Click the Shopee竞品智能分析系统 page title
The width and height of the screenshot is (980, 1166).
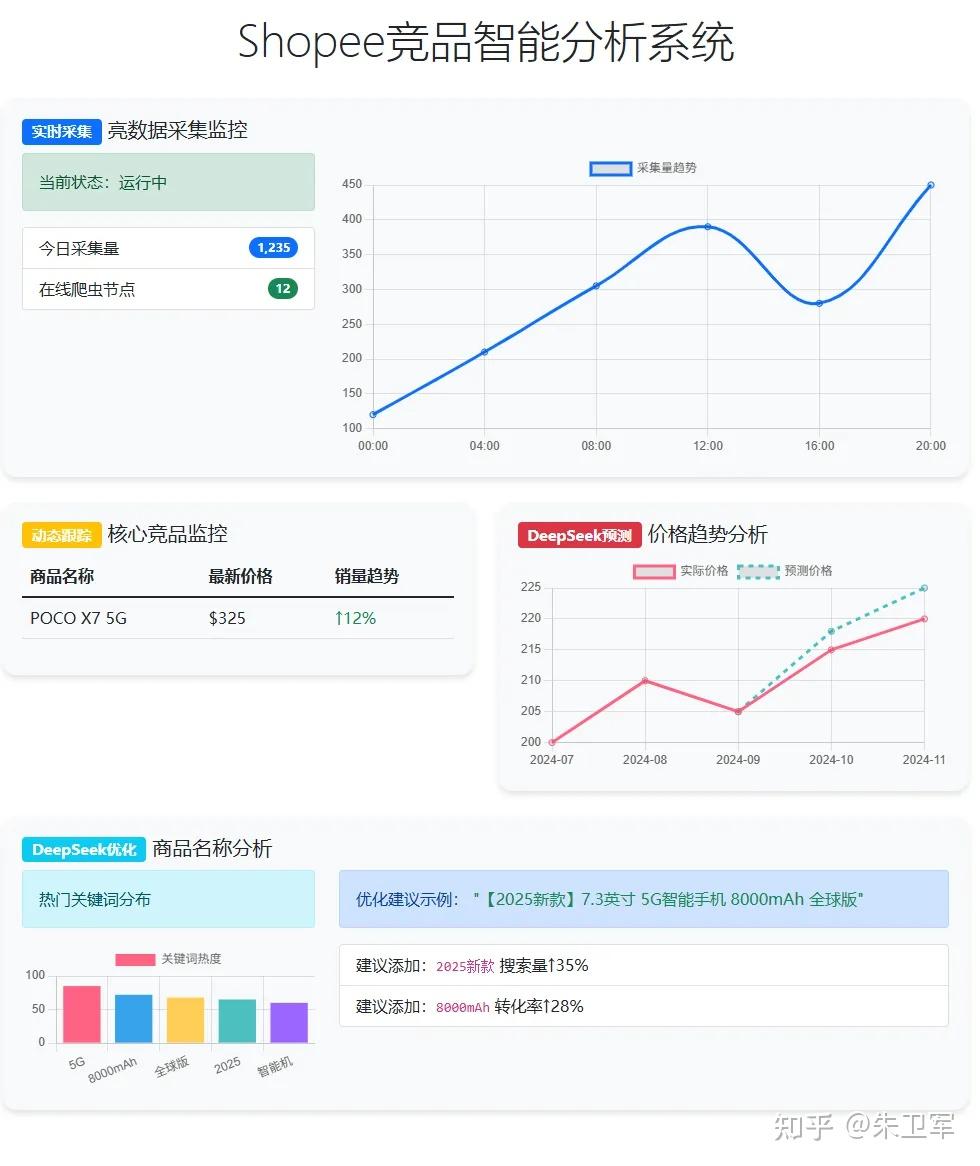point(486,42)
